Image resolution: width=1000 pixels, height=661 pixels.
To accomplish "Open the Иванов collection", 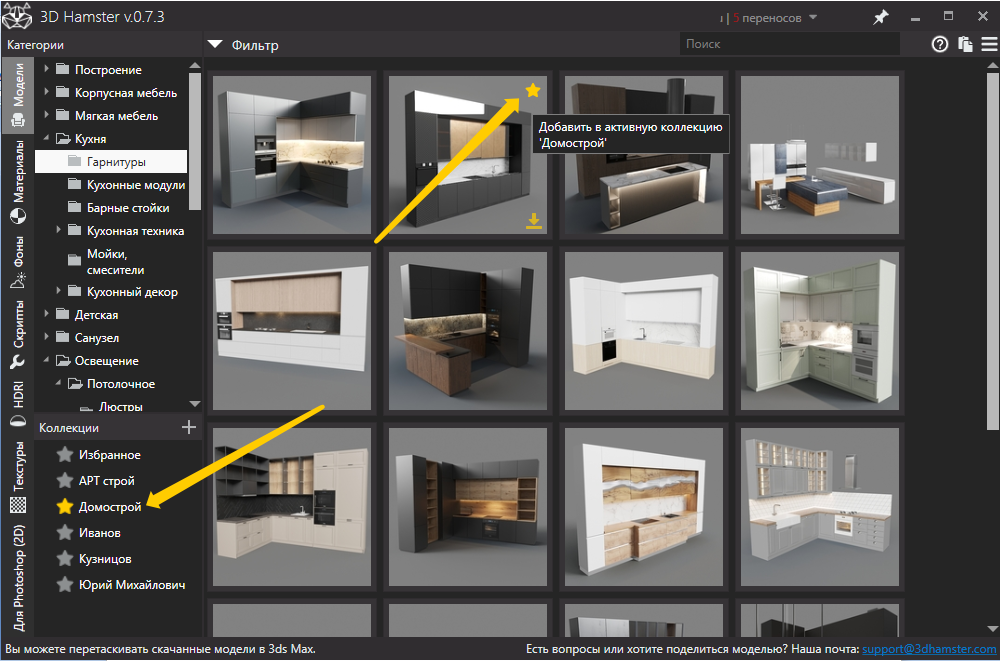I will pyautogui.click(x=99, y=533).
